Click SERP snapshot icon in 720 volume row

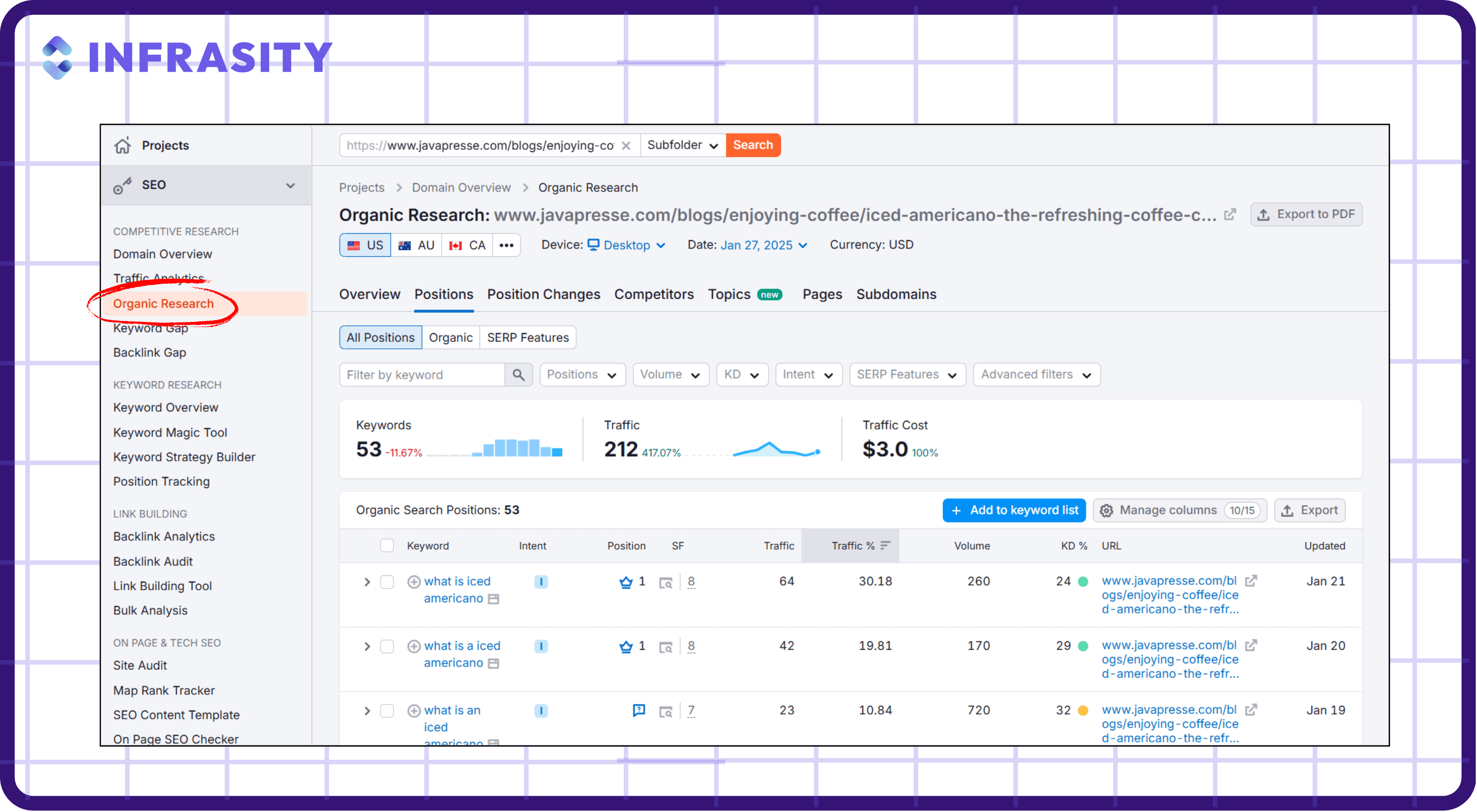(x=666, y=712)
